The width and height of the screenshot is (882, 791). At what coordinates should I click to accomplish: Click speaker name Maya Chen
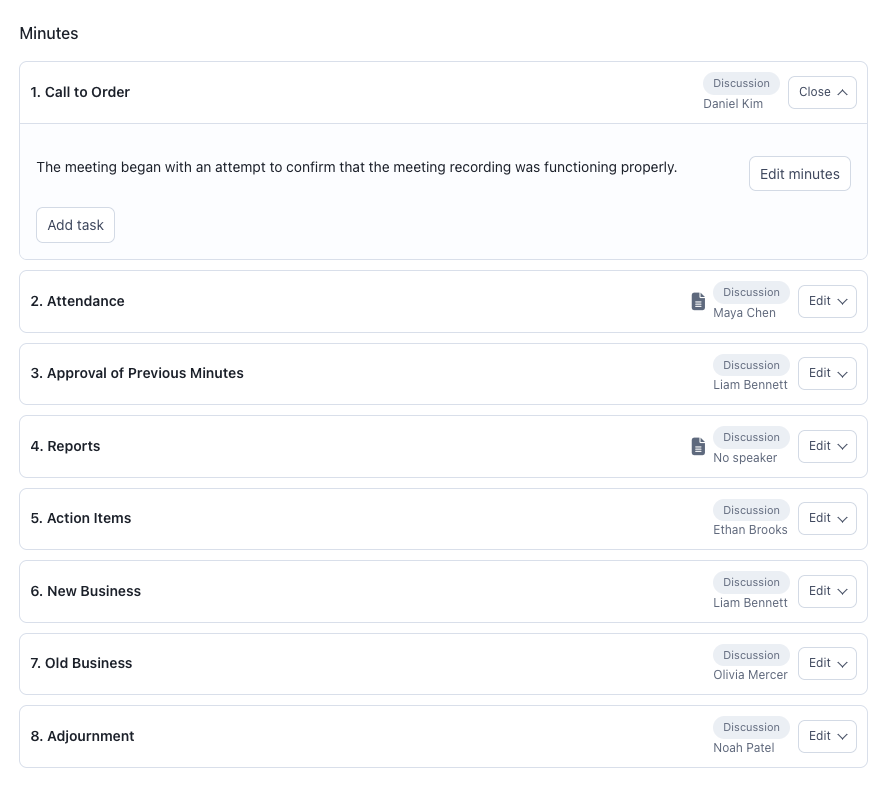click(x=744, y=313)
